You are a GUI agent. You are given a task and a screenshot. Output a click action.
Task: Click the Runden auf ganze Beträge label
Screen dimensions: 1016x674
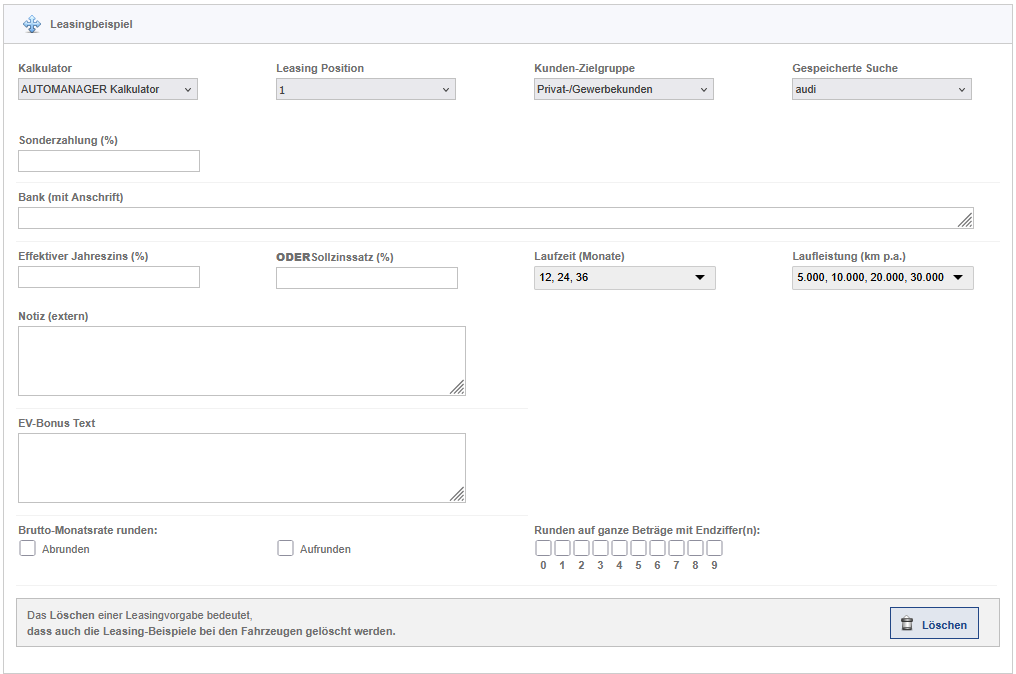coord(647,530)
